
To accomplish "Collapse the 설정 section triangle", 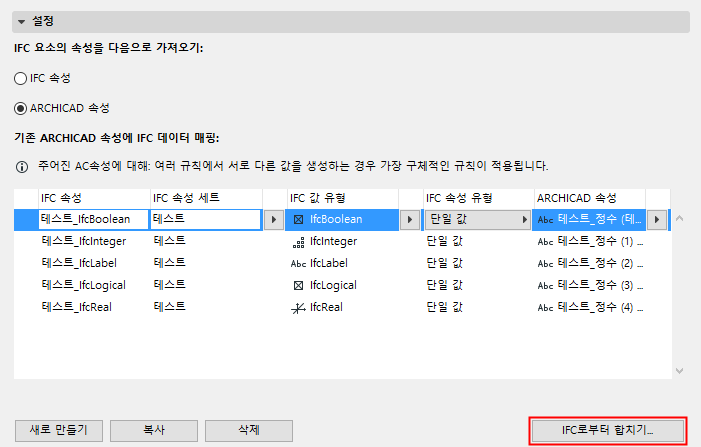I will click(x=21, y=21).
